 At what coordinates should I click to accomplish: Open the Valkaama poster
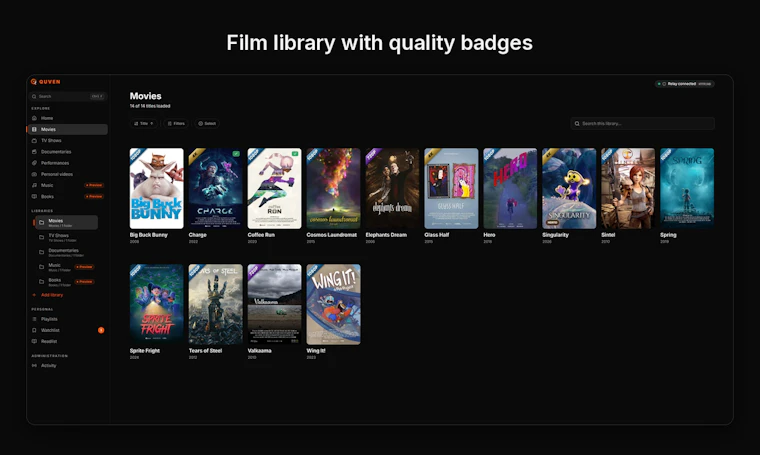[x=274, y=304]
